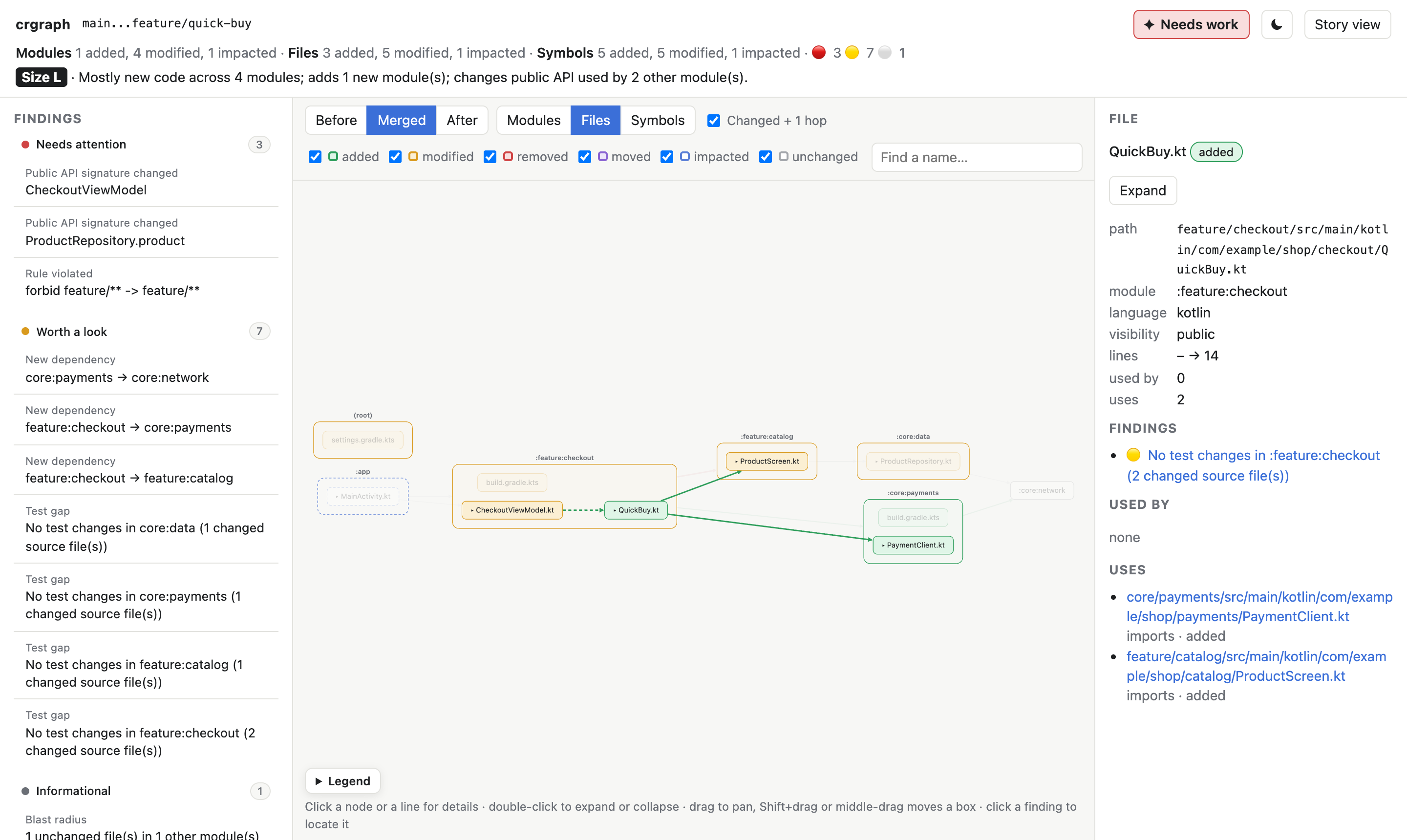Select the Merged tab
Screen dimensions: 1407x840
(402, 120)
